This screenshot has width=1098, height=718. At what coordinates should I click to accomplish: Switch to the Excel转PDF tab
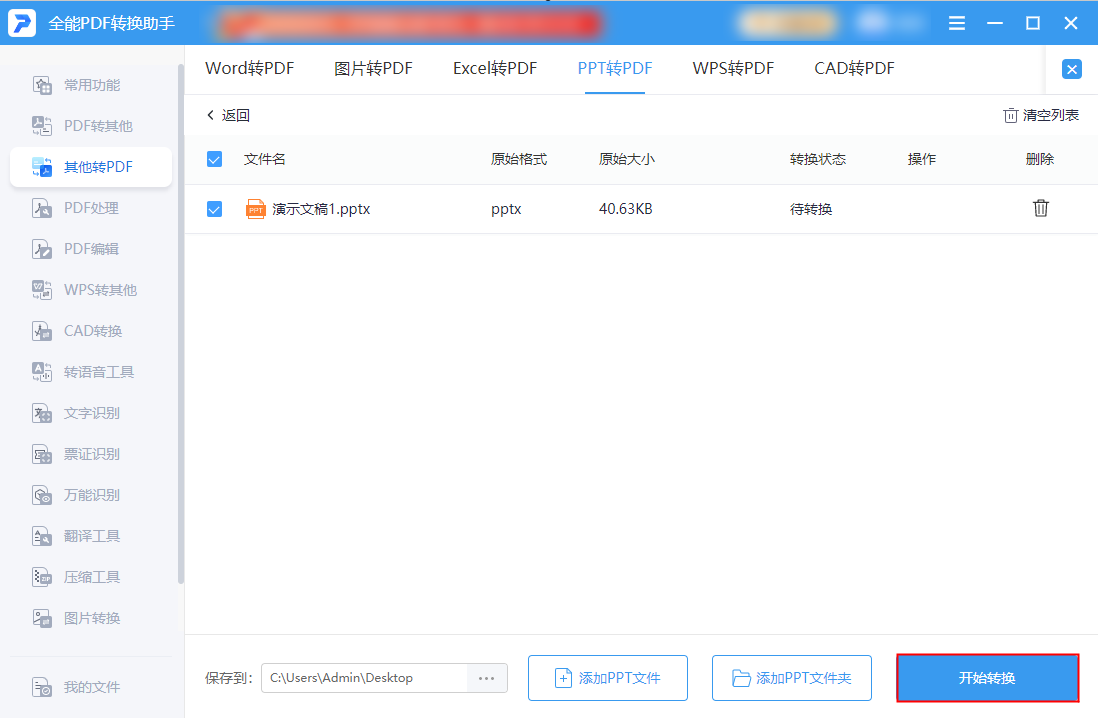click(494, 69)
